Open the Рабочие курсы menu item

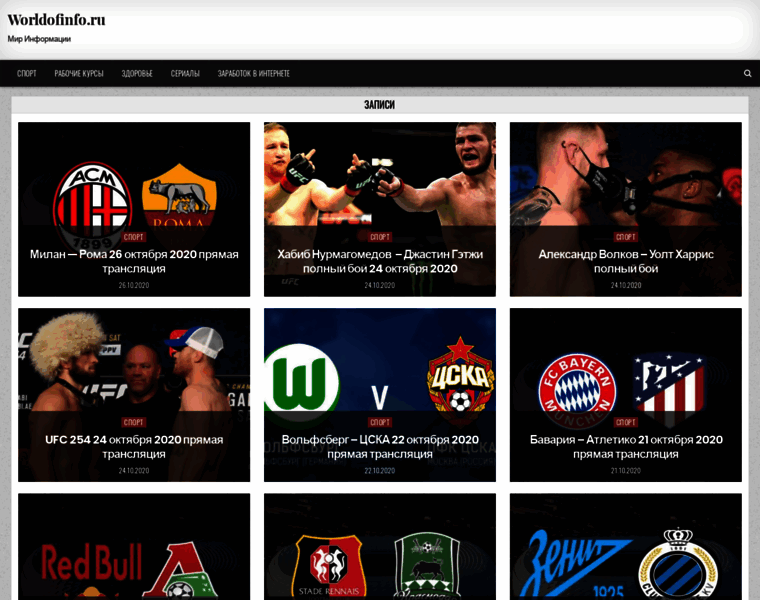79,73
